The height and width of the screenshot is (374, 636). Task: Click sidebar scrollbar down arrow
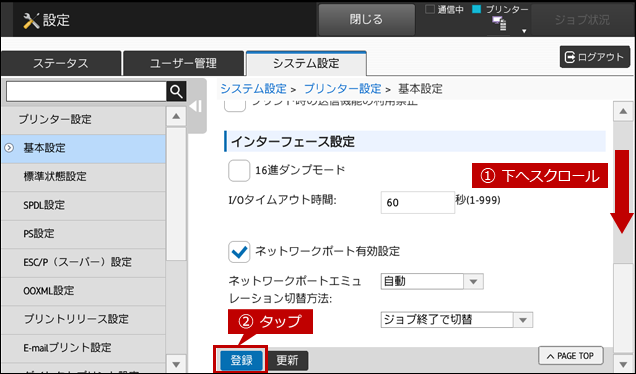pos(176,364)
